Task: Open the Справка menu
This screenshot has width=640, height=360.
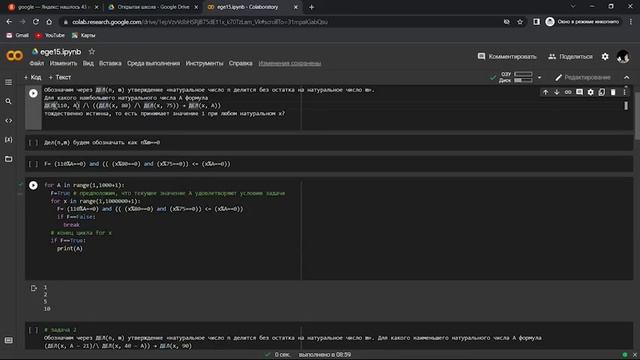Action: (240, 63)
